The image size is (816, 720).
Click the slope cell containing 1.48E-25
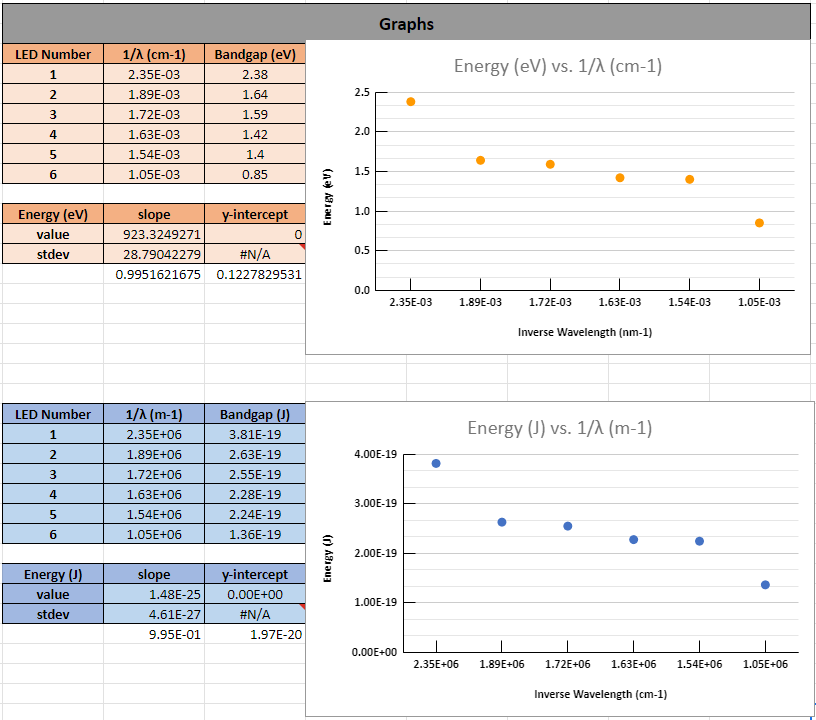154,594
